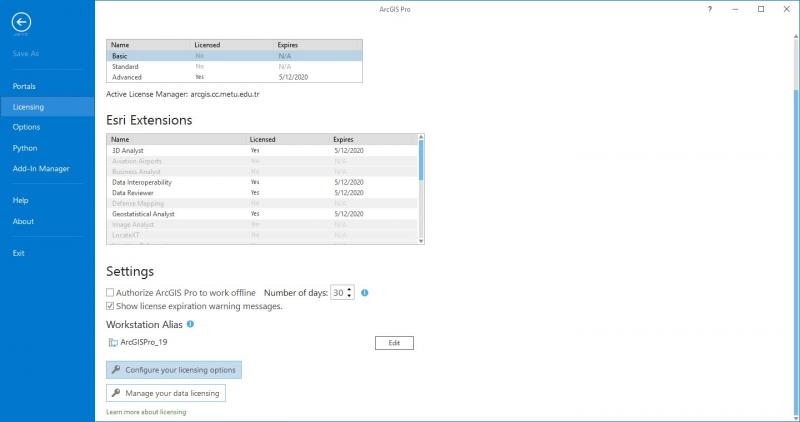Click Save As in the sidebar
Image resolution: width=800 pixels, height=422 pixels.
[26, 53]
